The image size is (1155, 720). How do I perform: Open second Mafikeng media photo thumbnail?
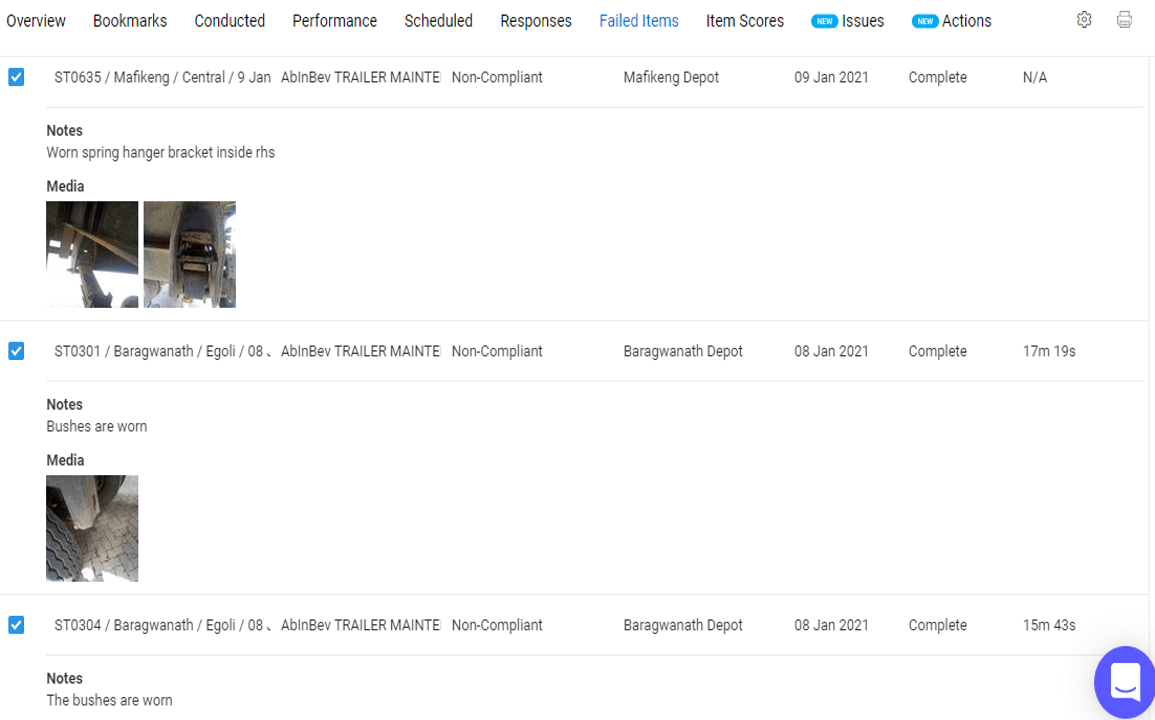pyautogui.click(x=189, y=254)
